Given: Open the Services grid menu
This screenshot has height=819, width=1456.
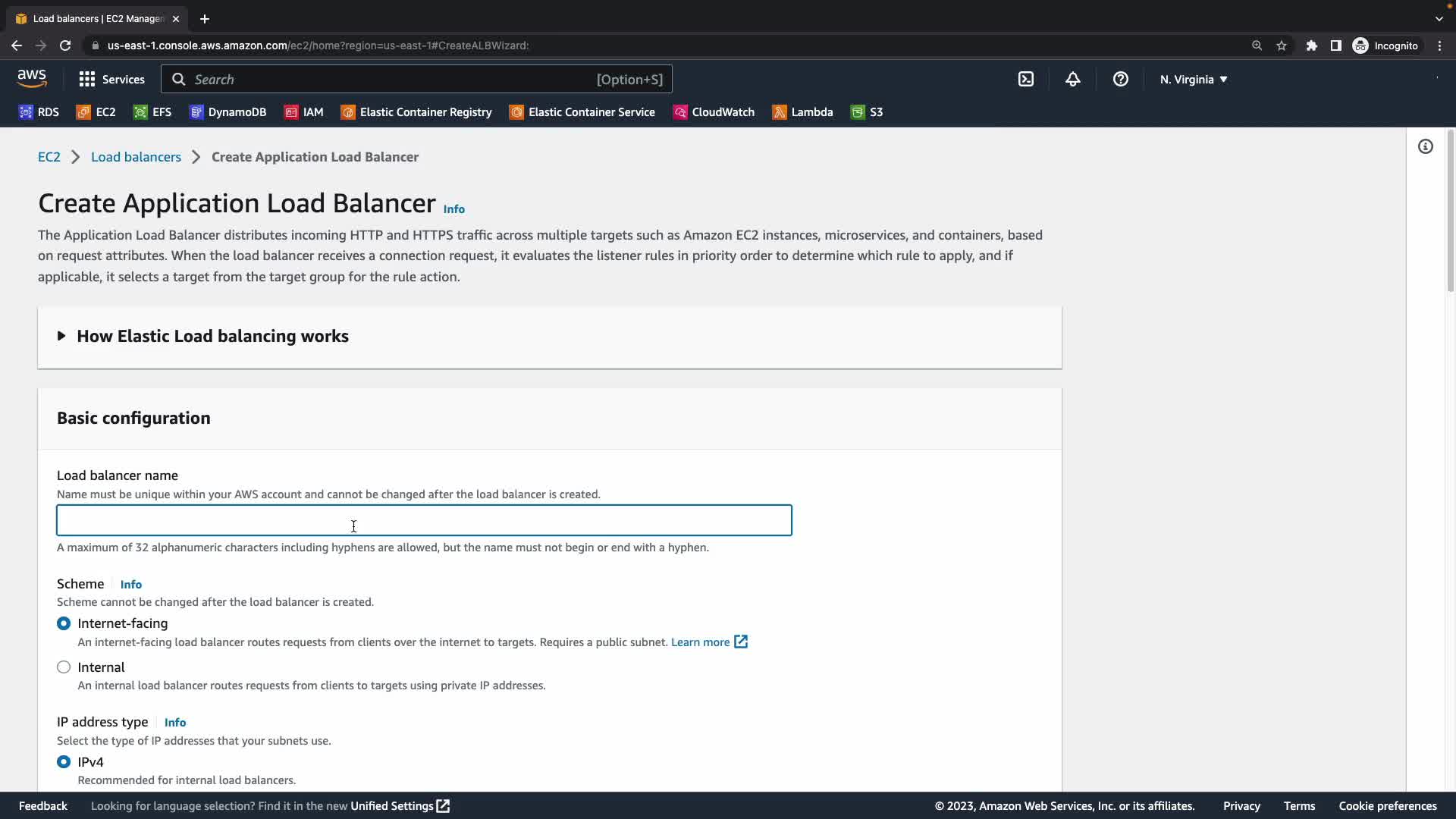Looking at the screenshot, I should 111,80.
